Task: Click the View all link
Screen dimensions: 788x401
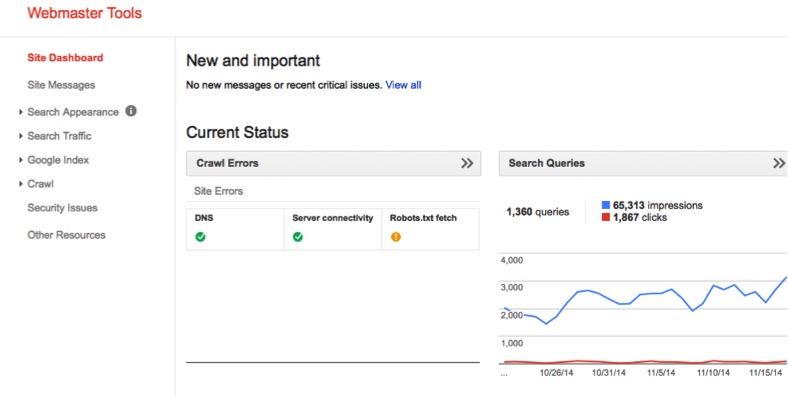Action: click(404, 85)
